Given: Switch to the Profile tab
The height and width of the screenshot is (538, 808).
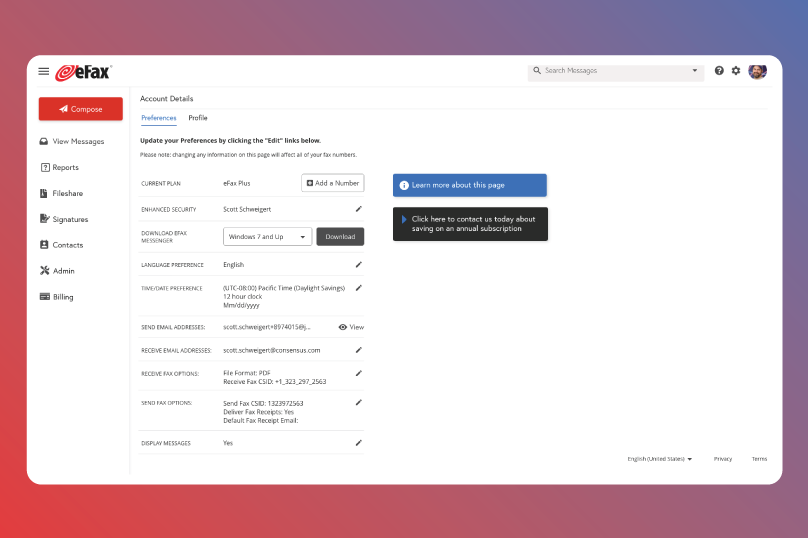Looking at the screenshot, I should [x=198, y=118].
